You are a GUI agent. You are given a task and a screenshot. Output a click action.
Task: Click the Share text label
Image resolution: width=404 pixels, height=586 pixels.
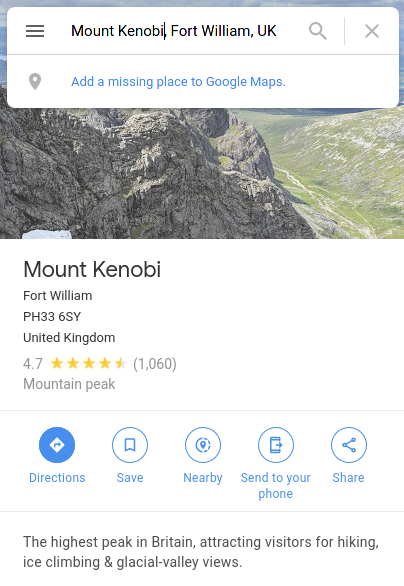(x=348, y=478)
